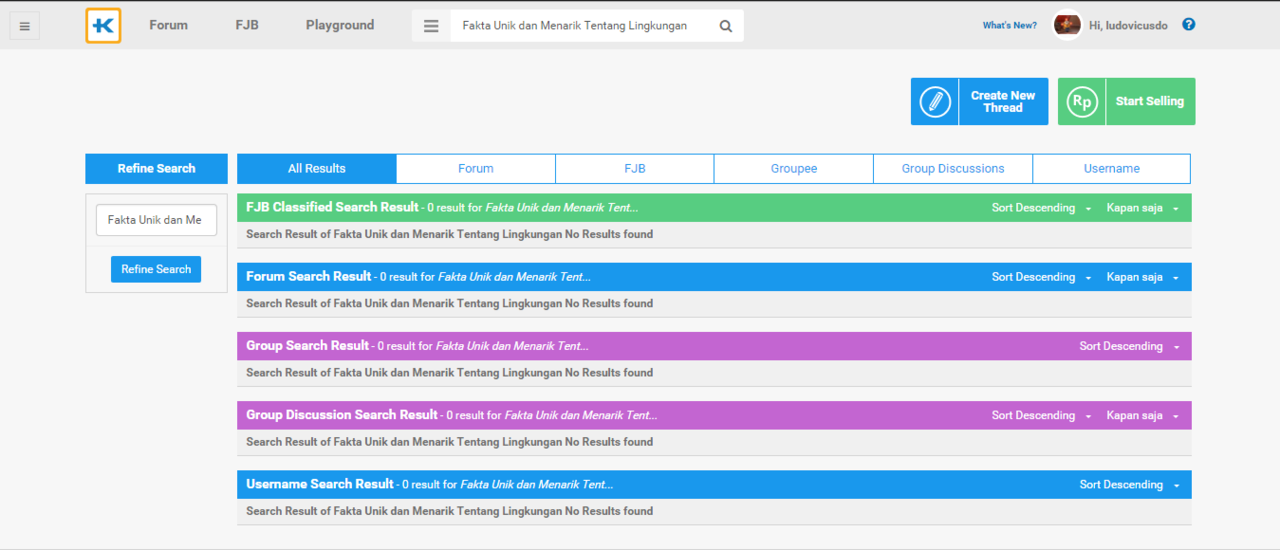Open user avatar profile picture
Viewport: 1280px width, 550px height.
point(1067,25)
